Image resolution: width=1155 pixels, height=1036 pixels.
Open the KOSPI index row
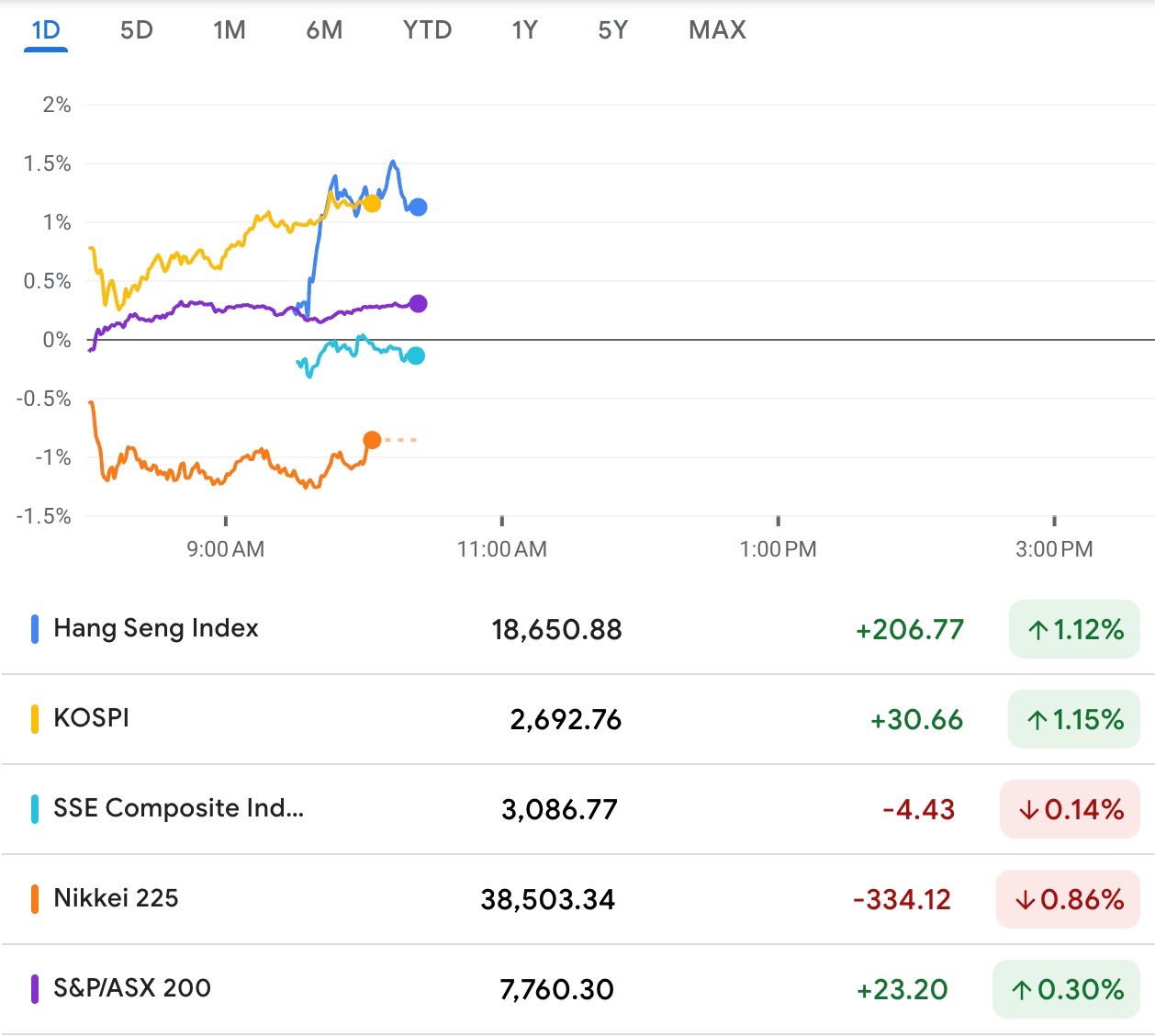577,719
